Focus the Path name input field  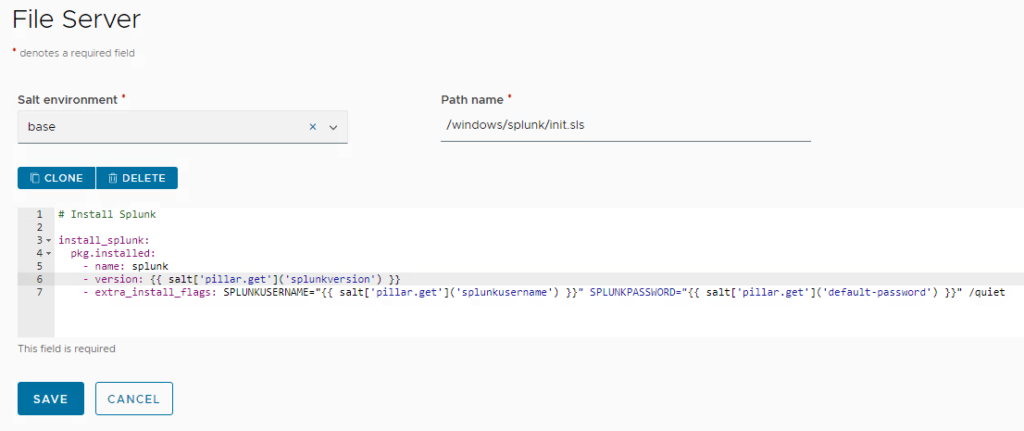click(625, 126)
